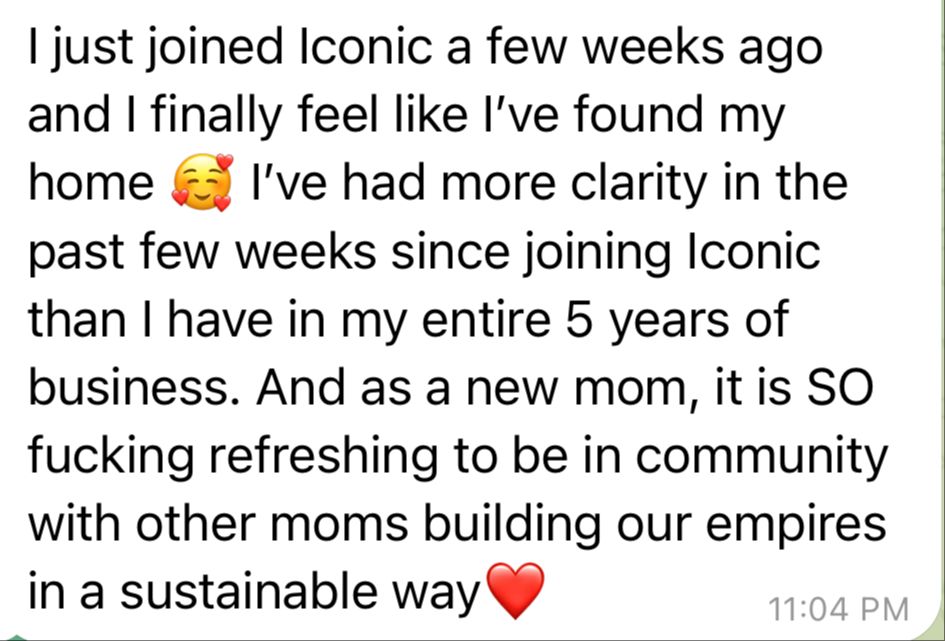Click the word "weeks" in the first line
The height and width of the screenshot is (641, 945).
pyautogui.click(x=644, y=47)
